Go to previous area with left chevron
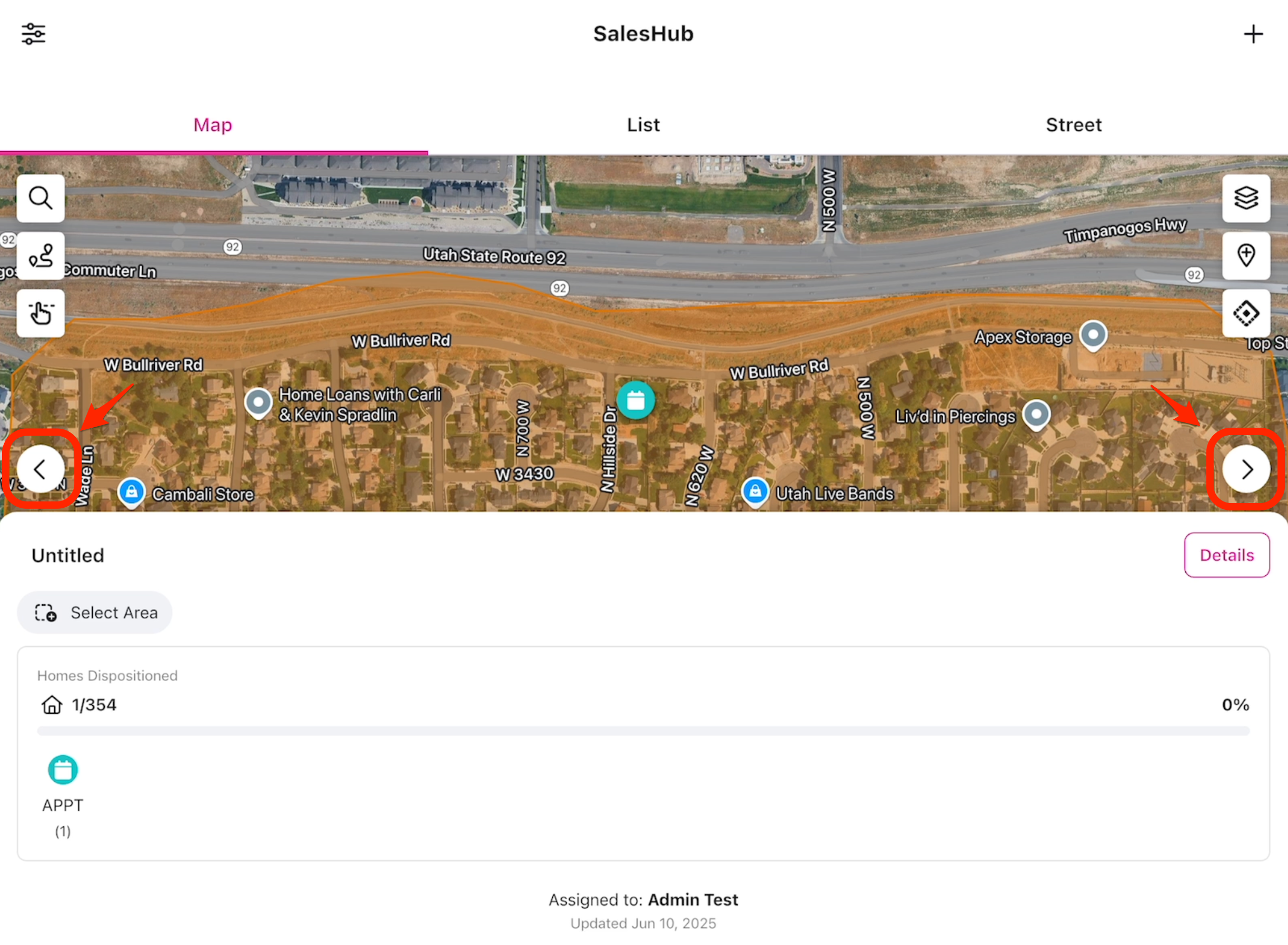This screenshot has width=1288, height=945. pos(40,469)
